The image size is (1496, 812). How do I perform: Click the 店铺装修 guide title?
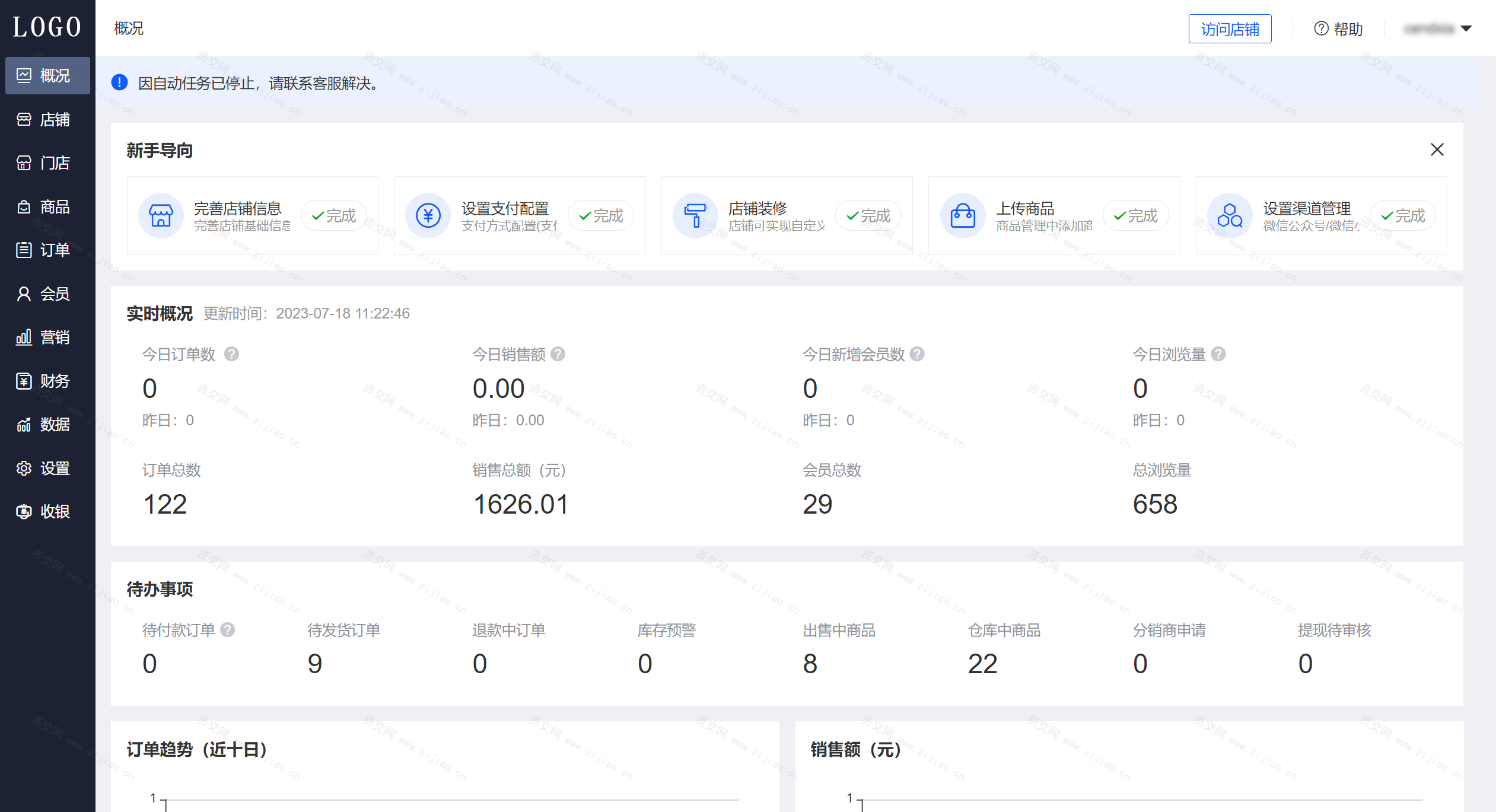[757, 208]
